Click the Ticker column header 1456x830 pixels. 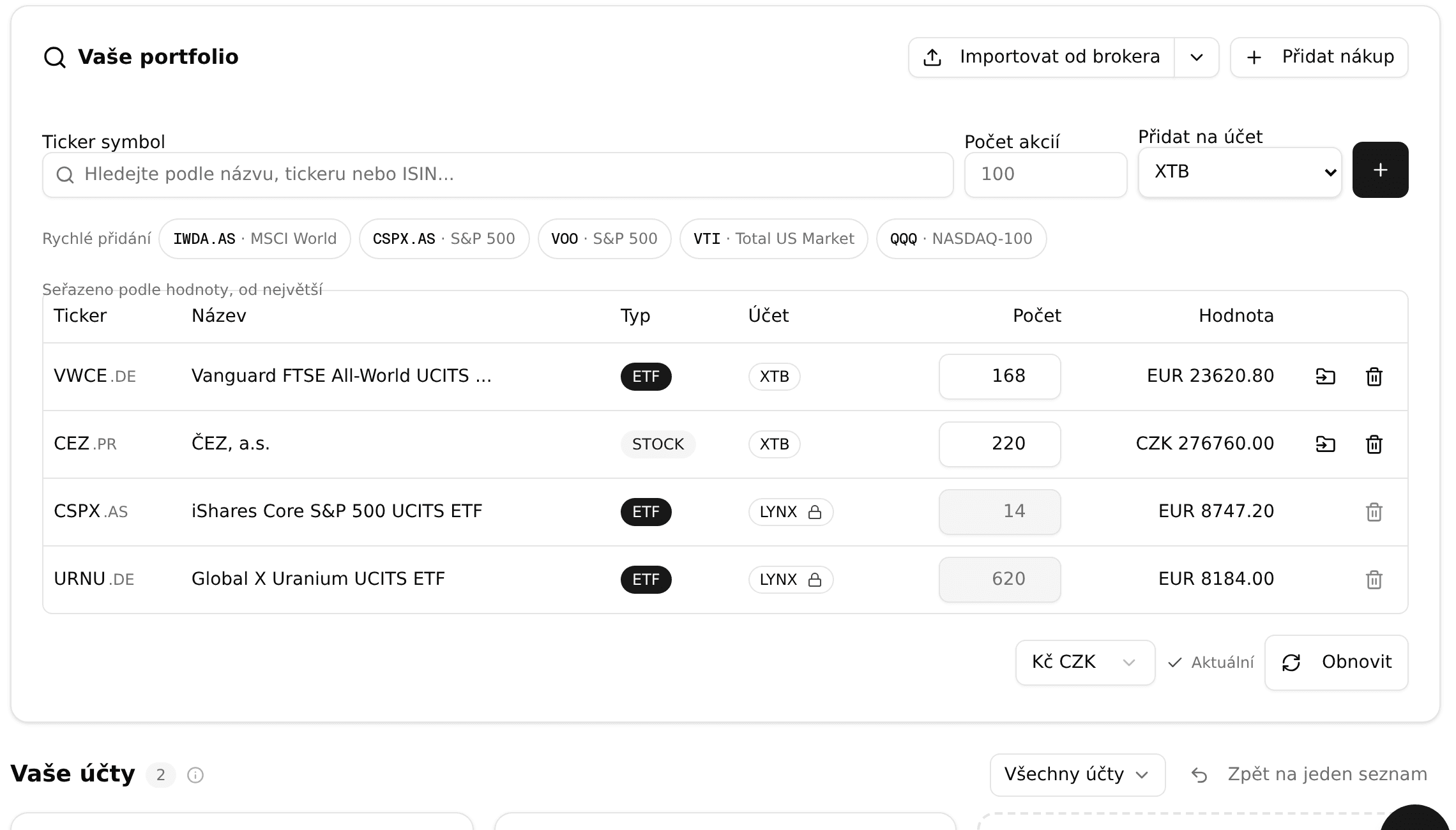(80, 316)
